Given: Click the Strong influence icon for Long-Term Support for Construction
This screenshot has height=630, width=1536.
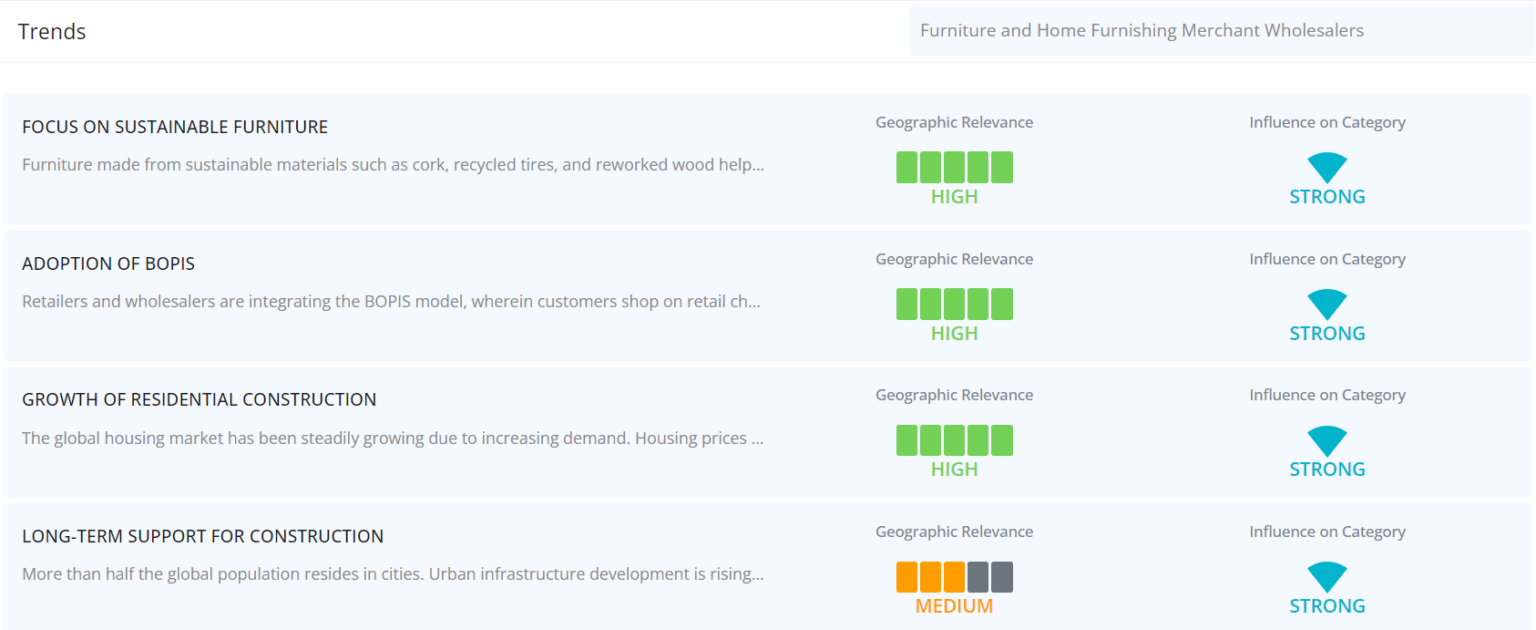Looking at the screenshot, I should [x=1327, y=578].
